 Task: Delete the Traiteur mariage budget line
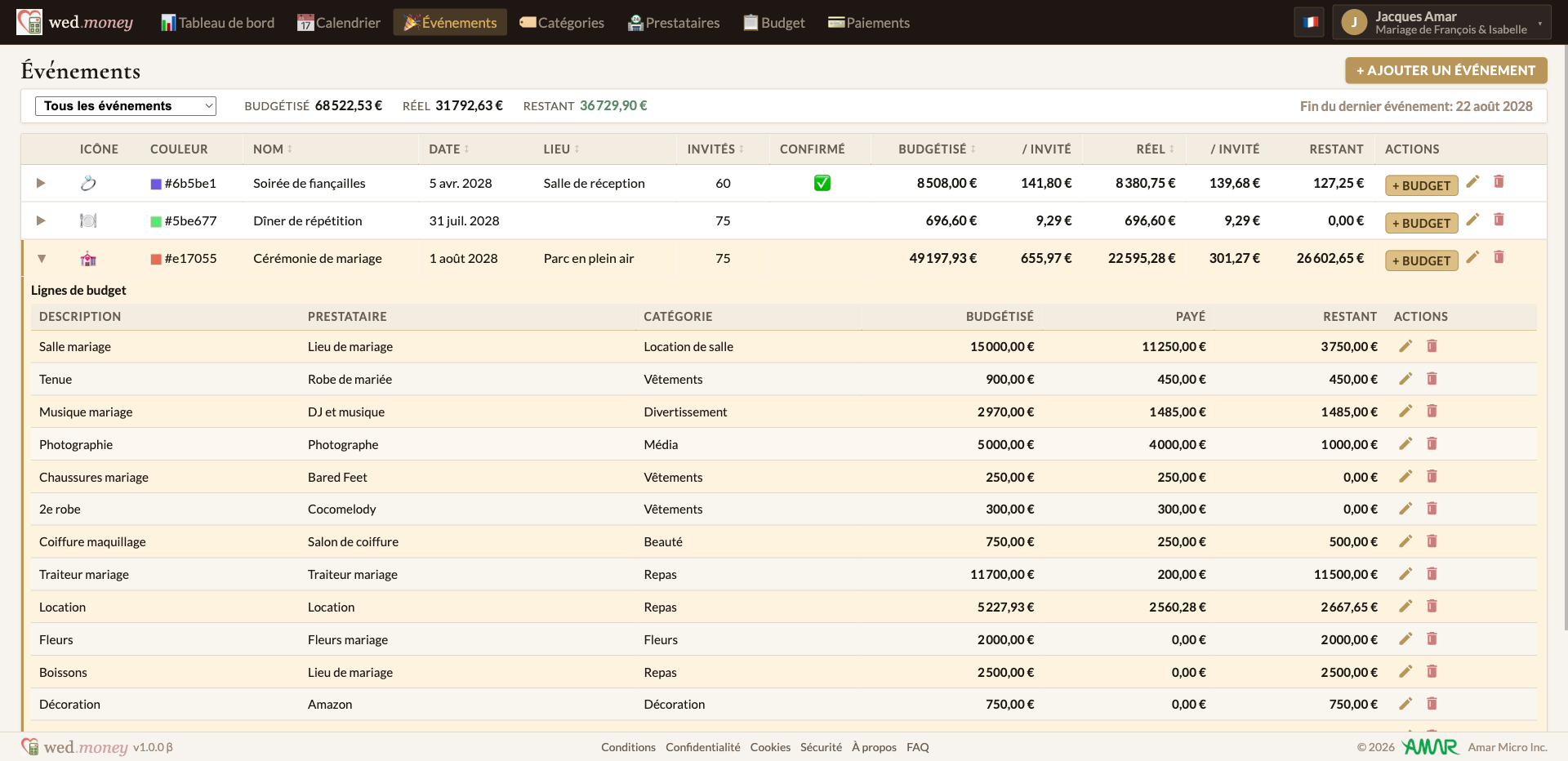(1432, 574)
